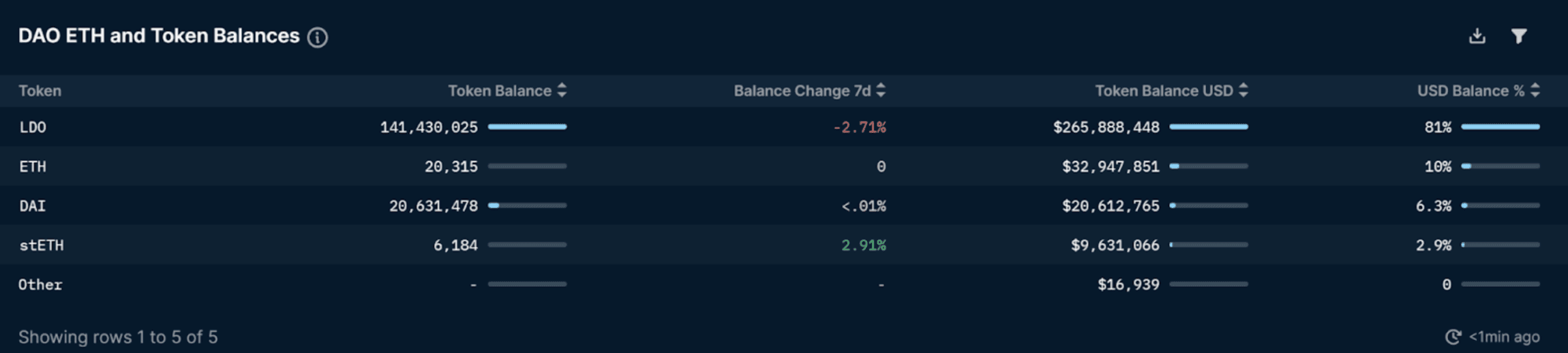Click the DAI token name
This screenshot has width=1568, height=353.
point(33,206)
